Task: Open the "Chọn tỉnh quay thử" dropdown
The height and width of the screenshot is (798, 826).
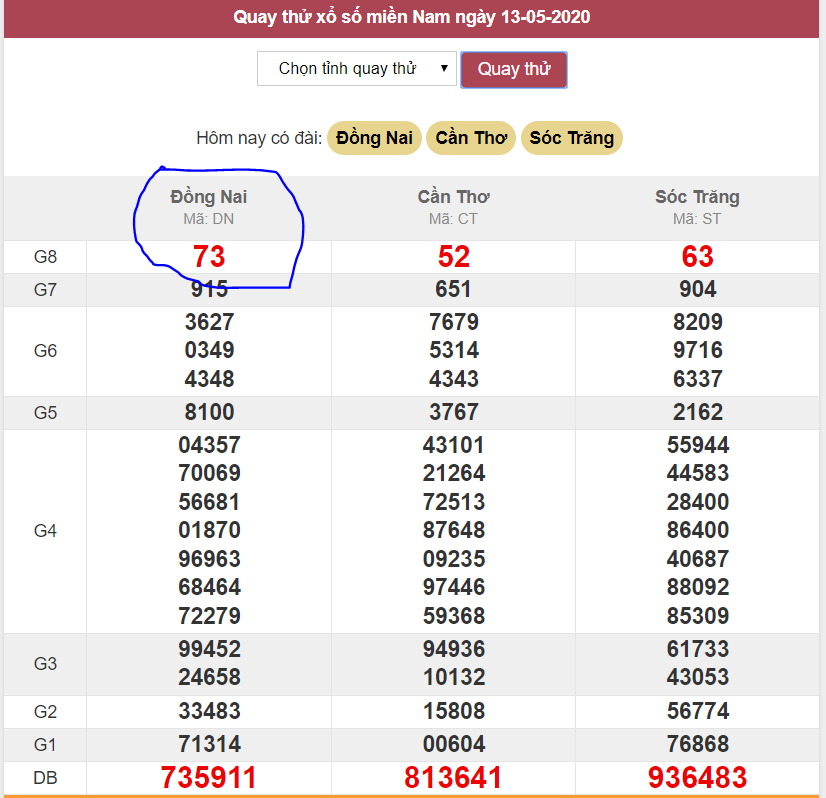Action: click(356, 69)
